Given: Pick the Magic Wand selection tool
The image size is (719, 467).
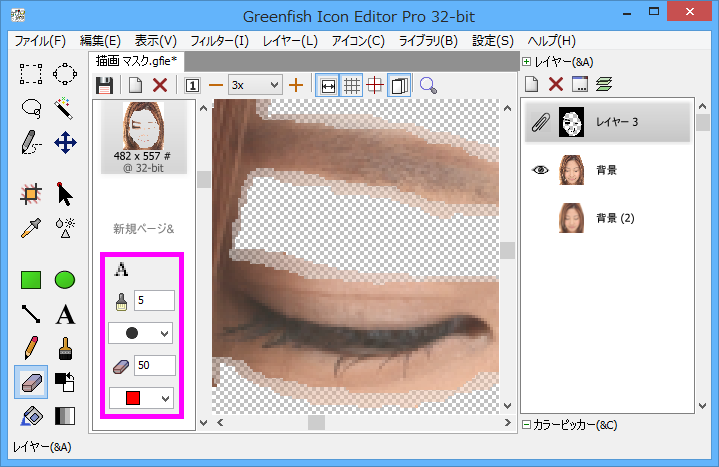Looking at the screenshot, I should pyautogui.click(x=65, y=108).
